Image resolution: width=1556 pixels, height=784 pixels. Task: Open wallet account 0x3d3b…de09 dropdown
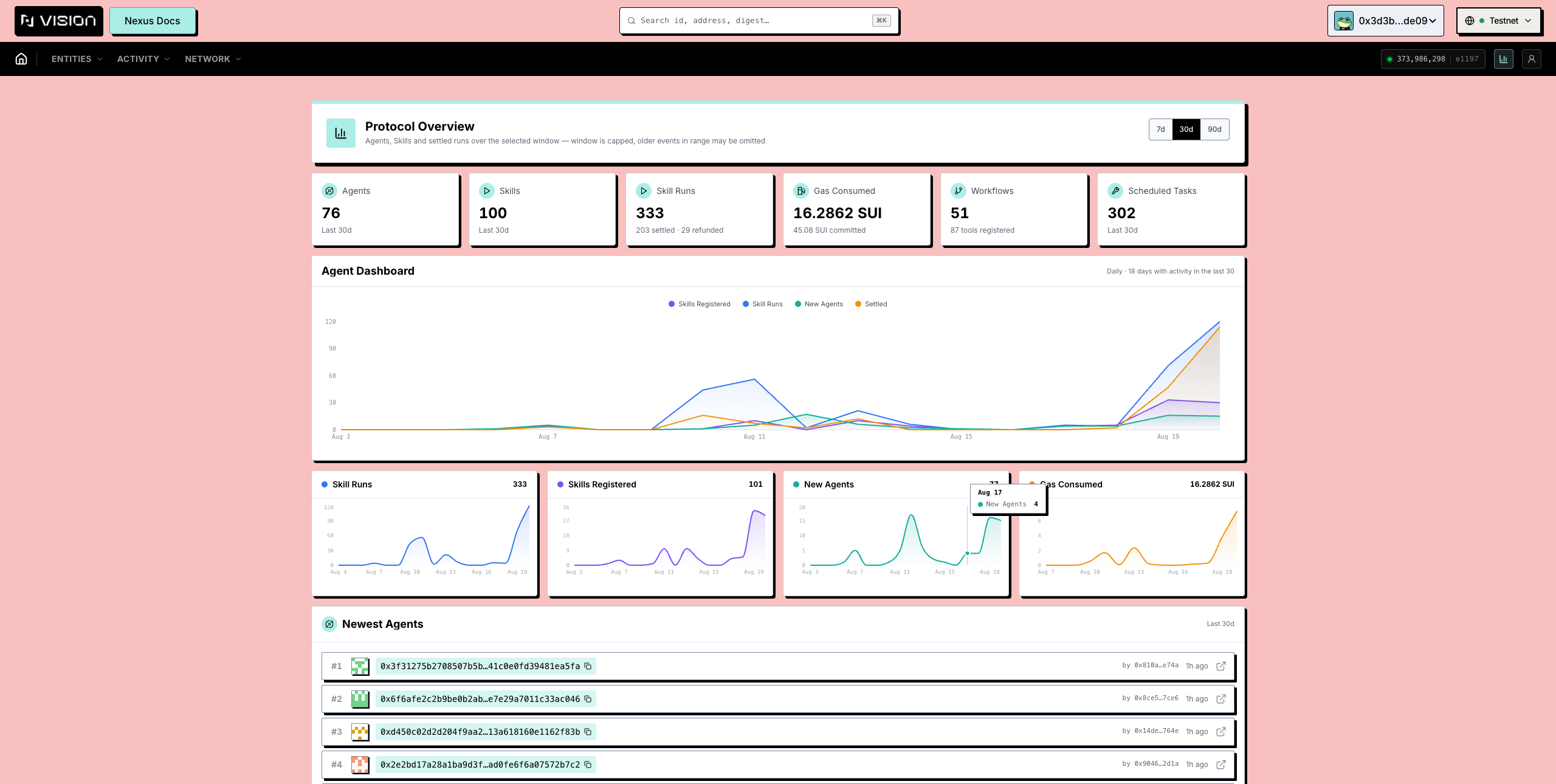click(1385, 21)
